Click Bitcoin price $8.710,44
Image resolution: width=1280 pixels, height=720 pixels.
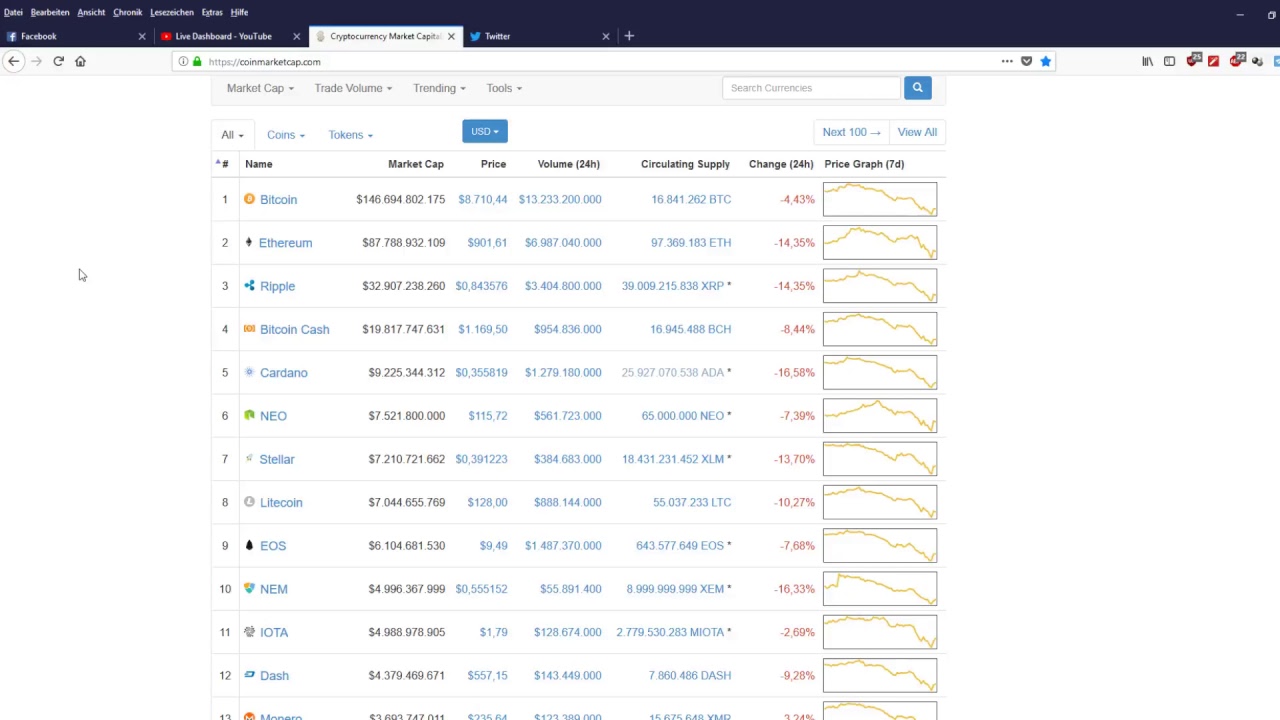click(x=483, y=199)
